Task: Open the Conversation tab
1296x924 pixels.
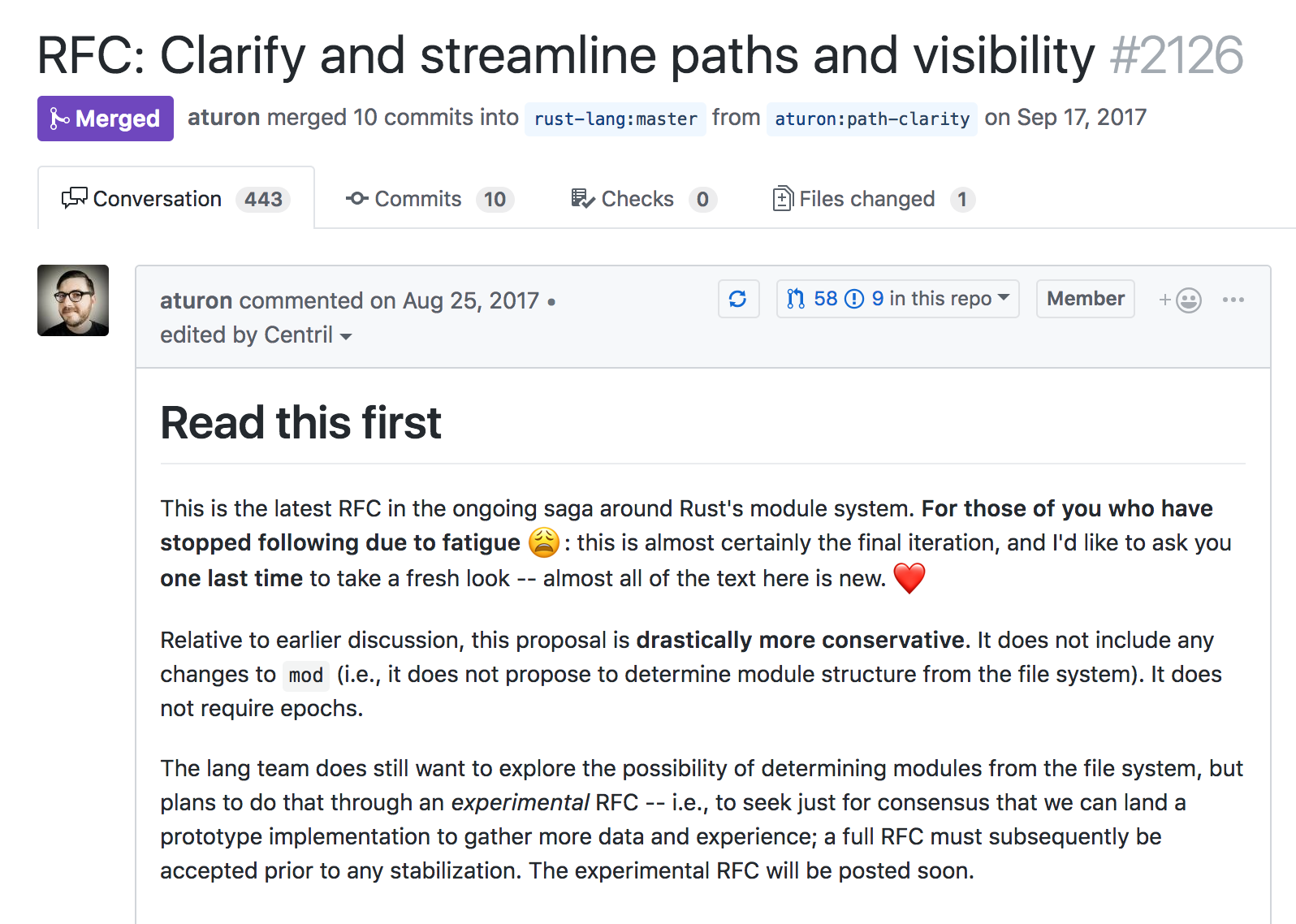Action: point(158,199)
